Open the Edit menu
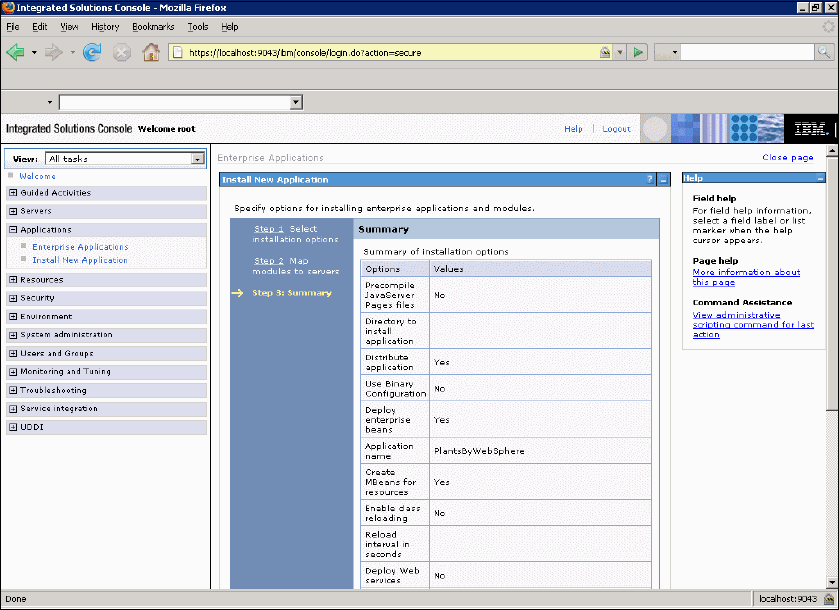The width and height of the screenshot is (839, 610). coord(40,27)
